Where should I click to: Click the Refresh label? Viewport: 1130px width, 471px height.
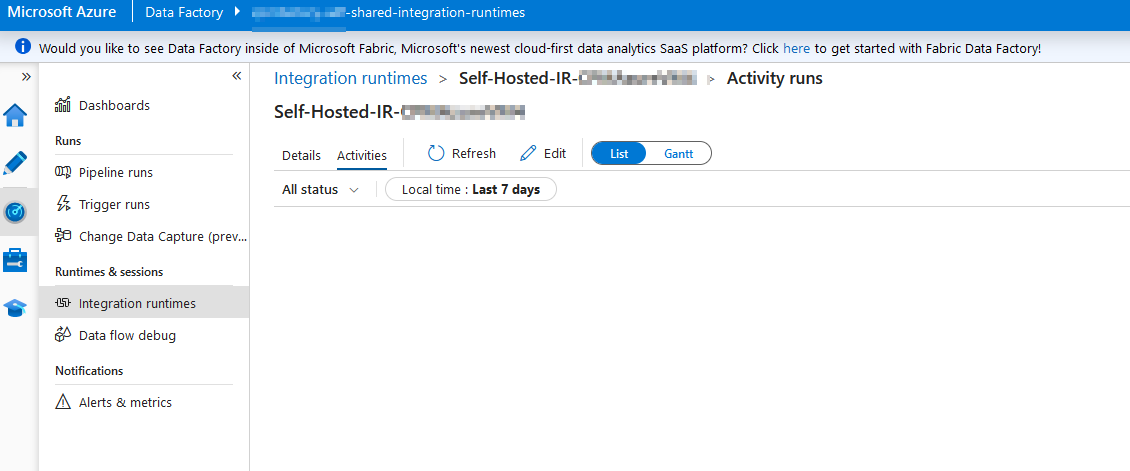click(473, 153)
